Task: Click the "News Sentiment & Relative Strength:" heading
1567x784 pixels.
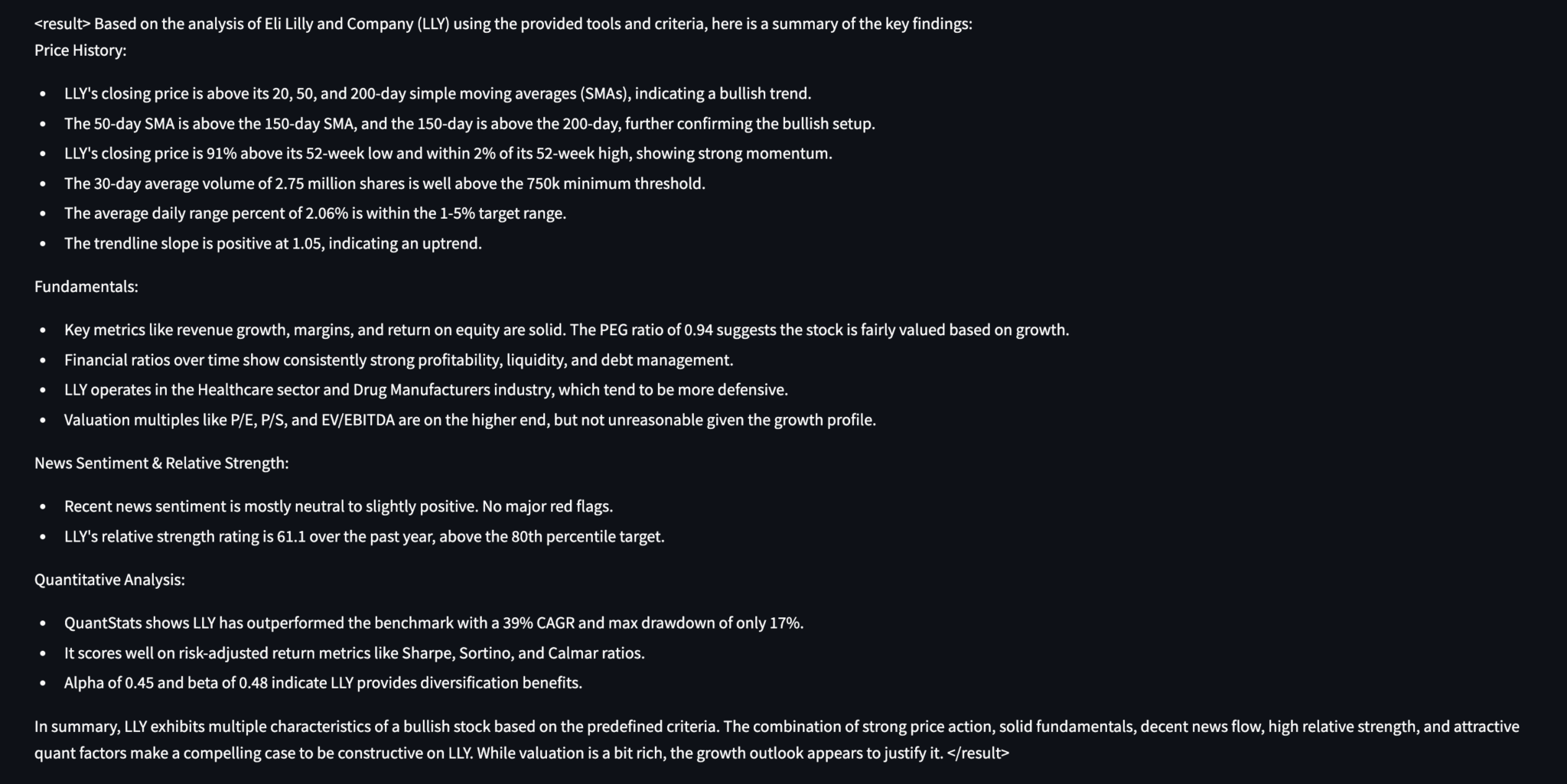Action: tap(161, 464)
